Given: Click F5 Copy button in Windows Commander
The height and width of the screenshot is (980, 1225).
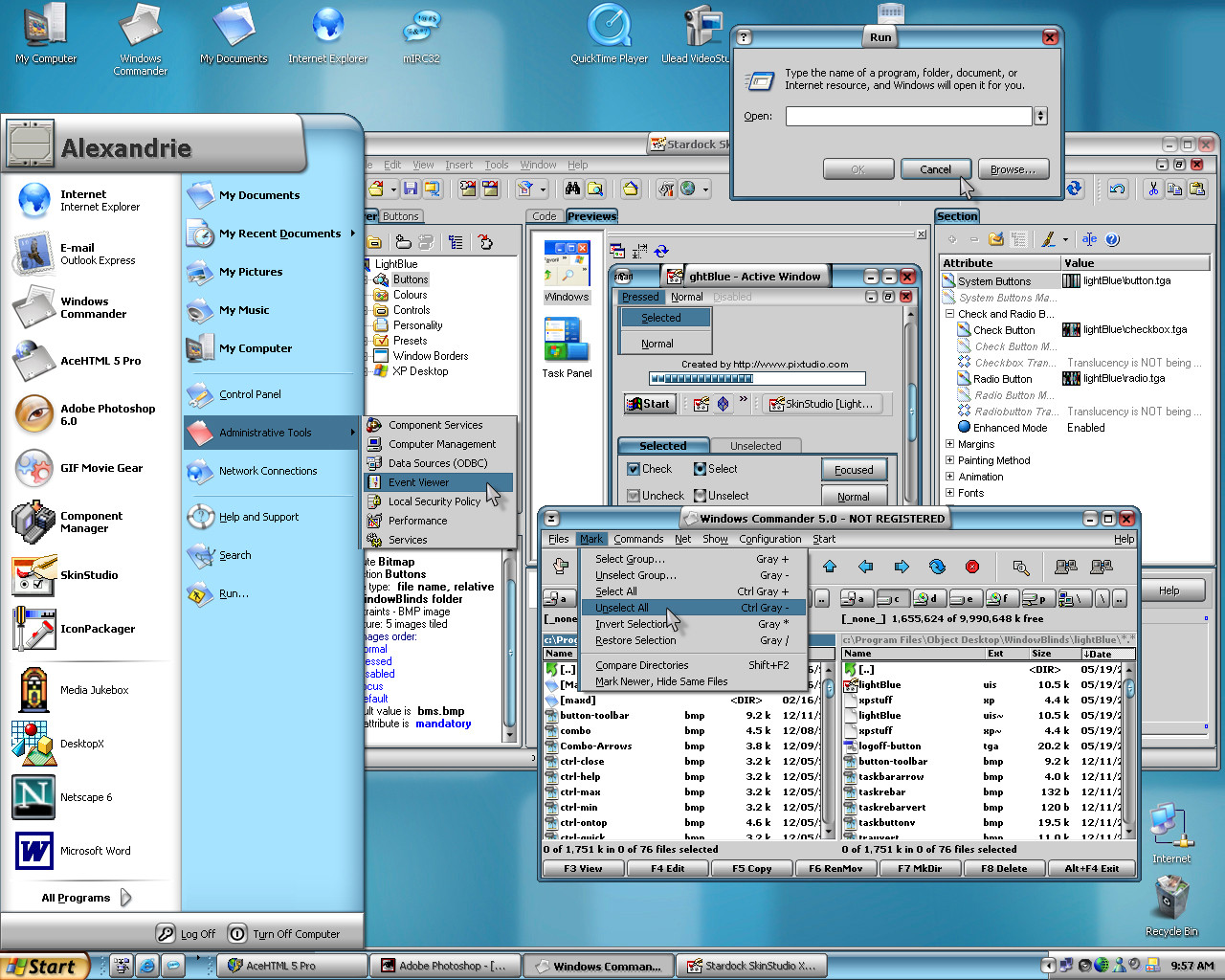Looking at the screenshot, I should [752, 869].
